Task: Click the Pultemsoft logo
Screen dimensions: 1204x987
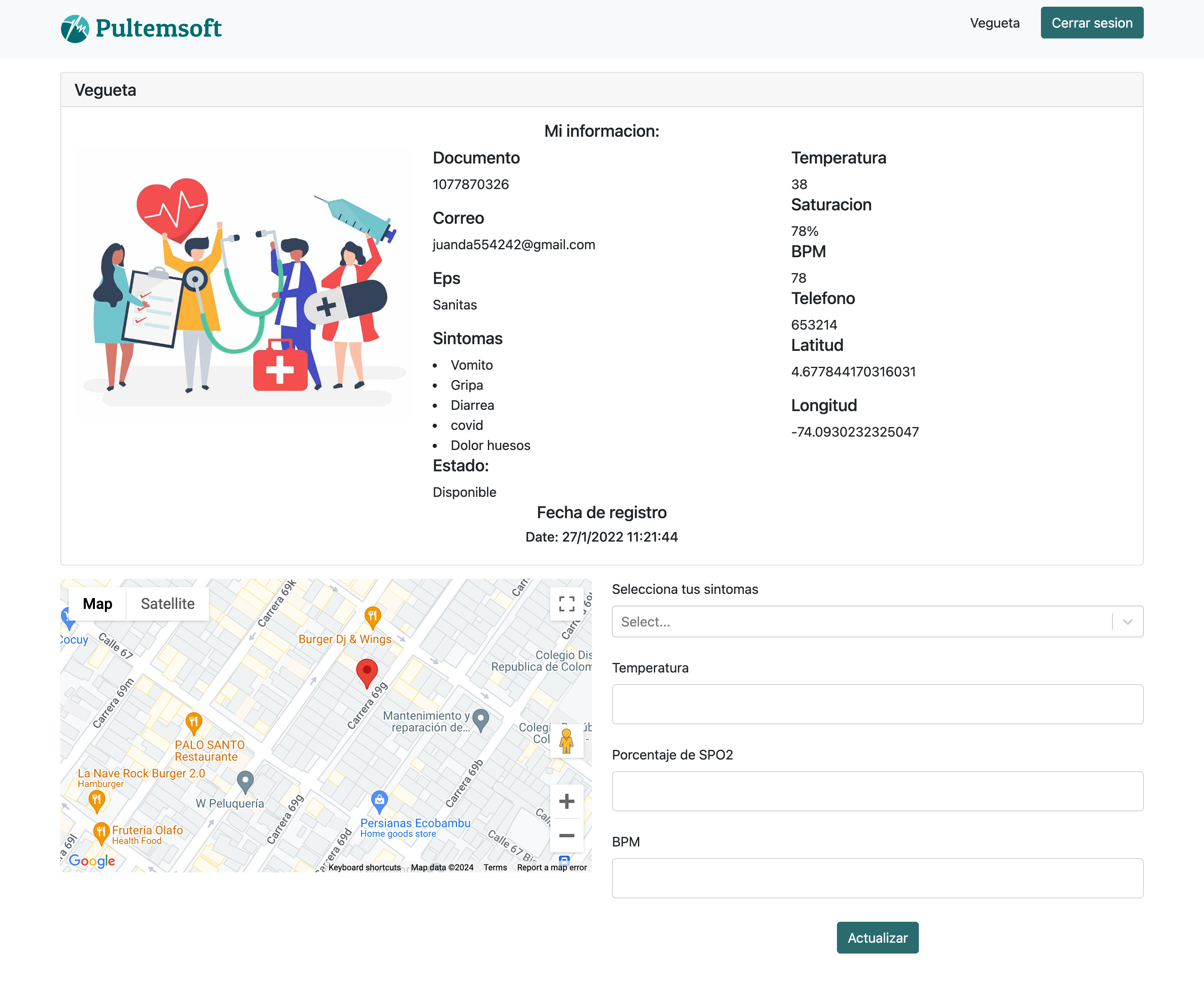Action: (x=141, y=28)
